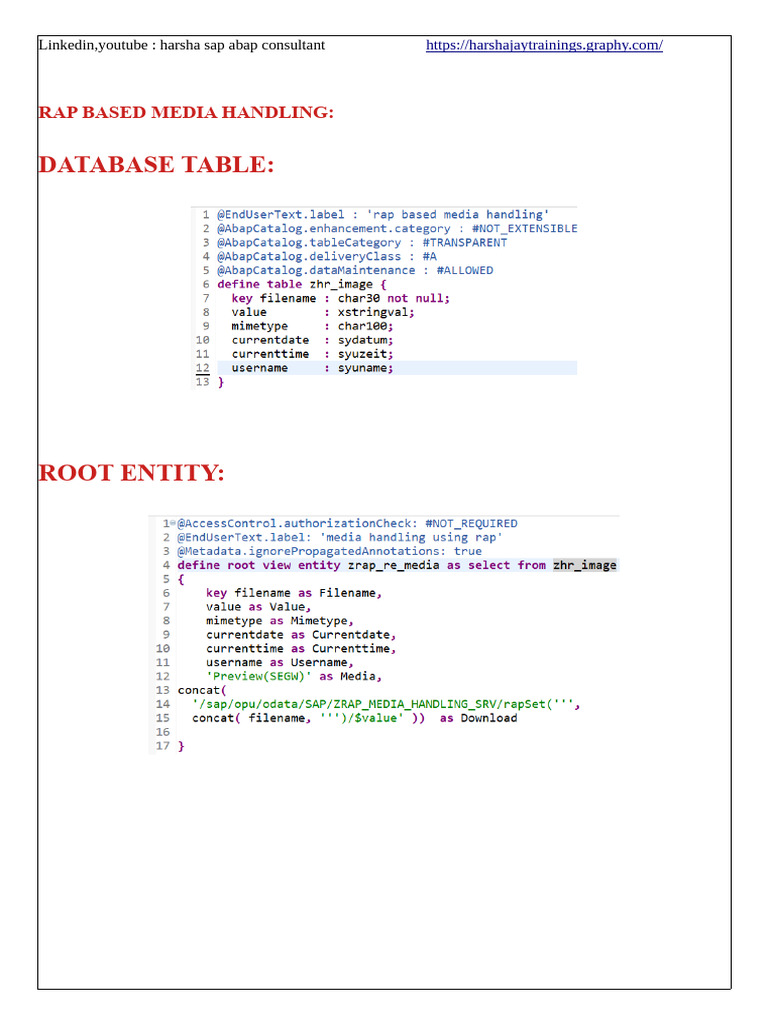768x1024 pixels.
Task: Click the 'Linkedin,youtube : harsha sap abap consultant' text
Action: click(182, 45)
